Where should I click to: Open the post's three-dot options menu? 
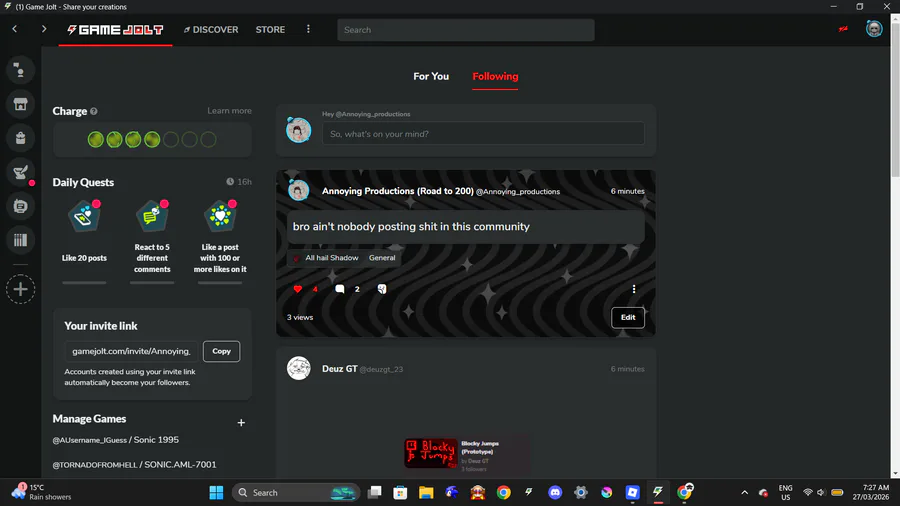coord(634,289)
